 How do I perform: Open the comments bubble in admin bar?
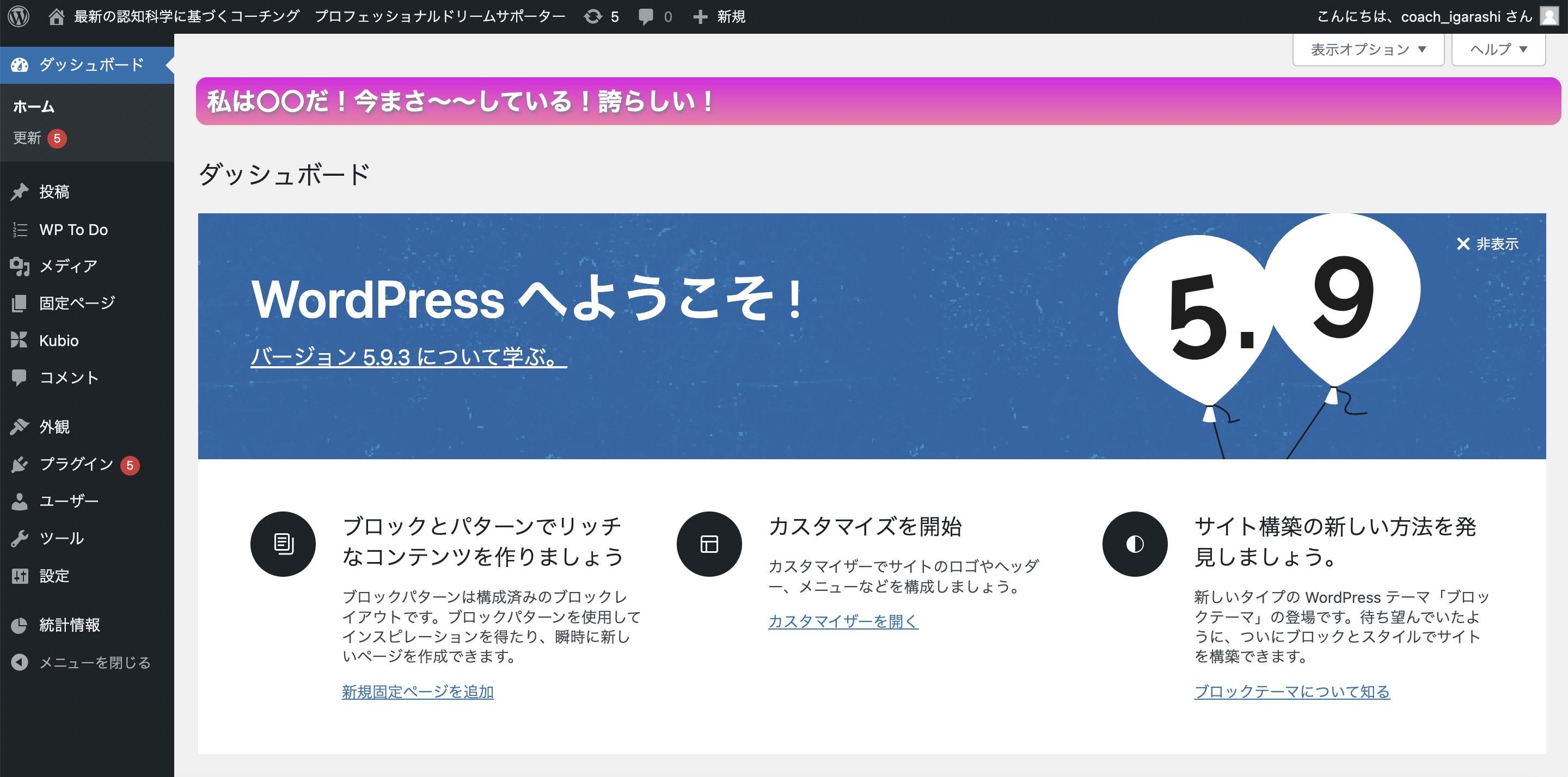point(645,16)
